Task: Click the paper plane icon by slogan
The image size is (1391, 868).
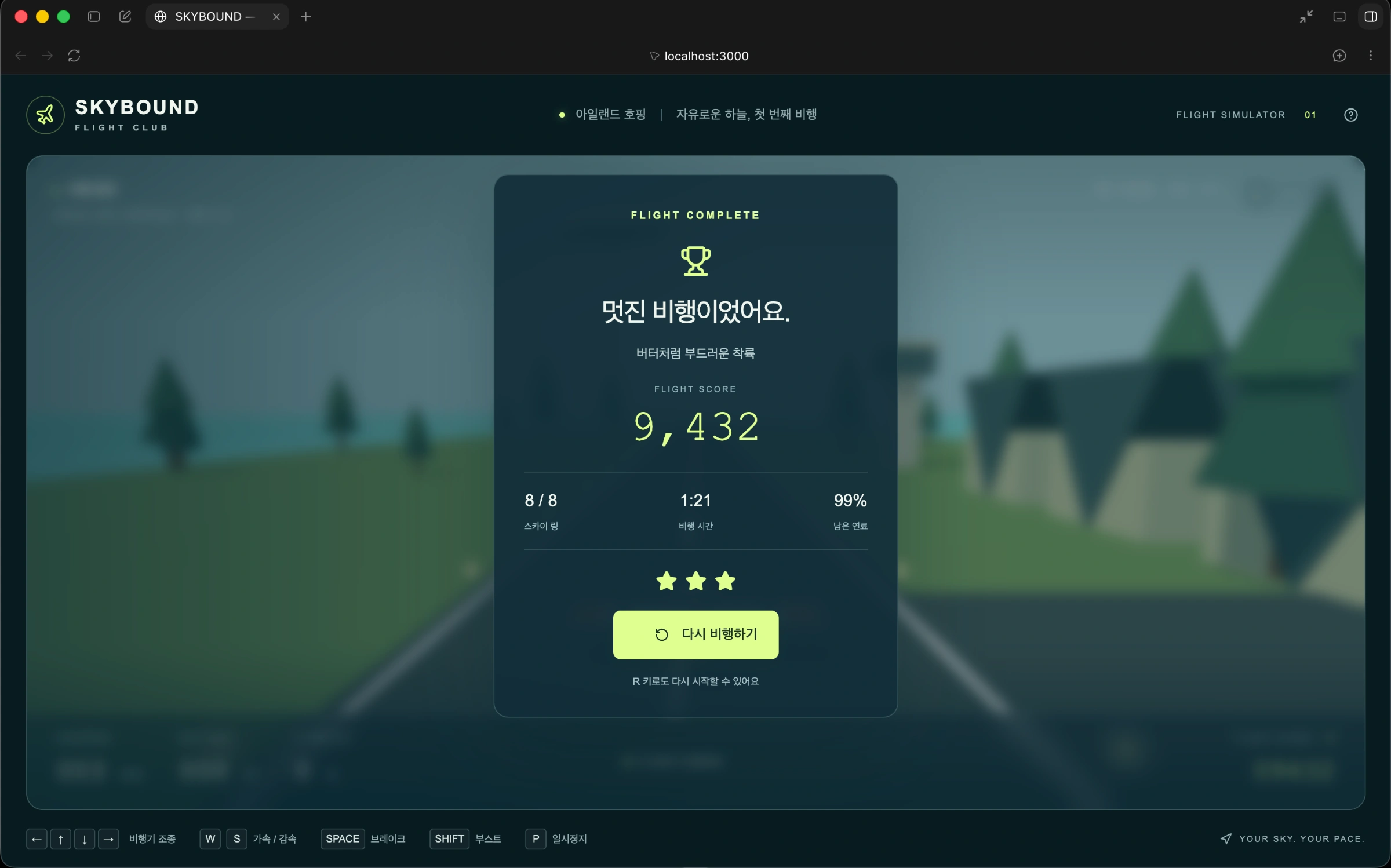Action: (x=1226, y=838)
